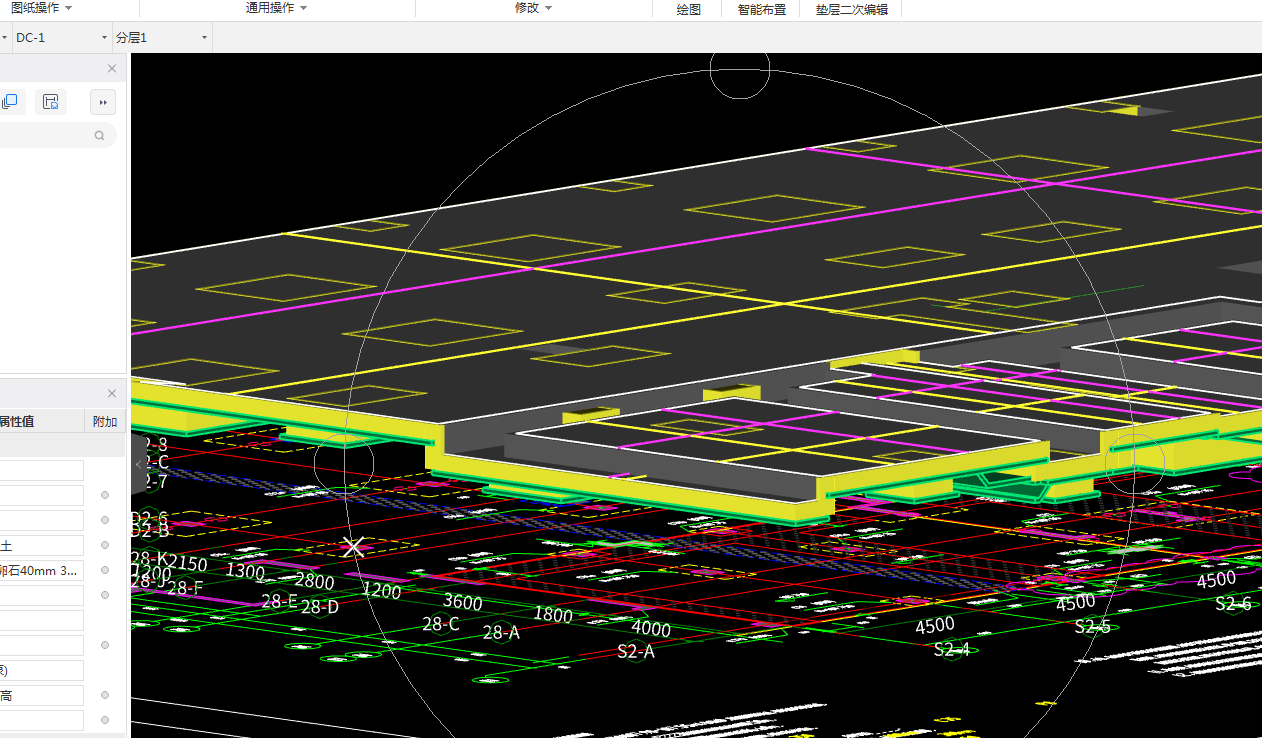Click axis label S2-5 in drawing

pos(1093,626)
